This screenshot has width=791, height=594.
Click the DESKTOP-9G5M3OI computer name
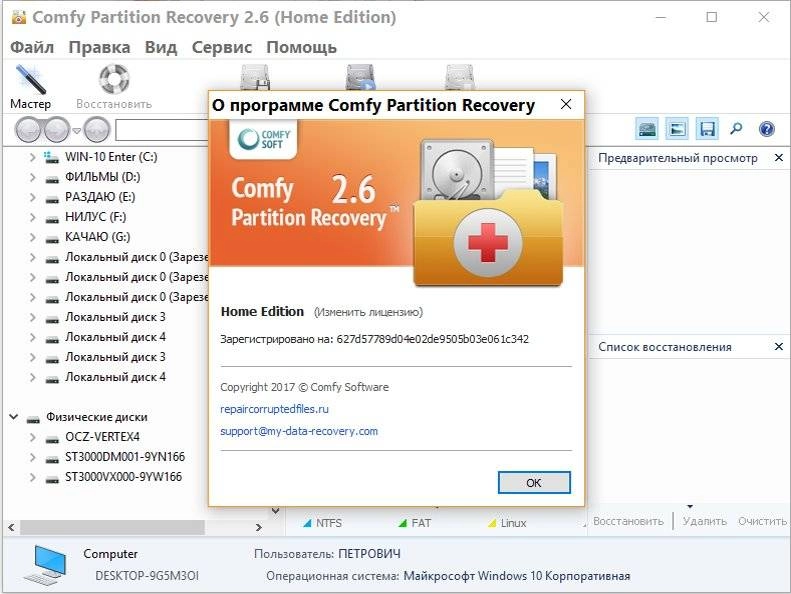147,576
